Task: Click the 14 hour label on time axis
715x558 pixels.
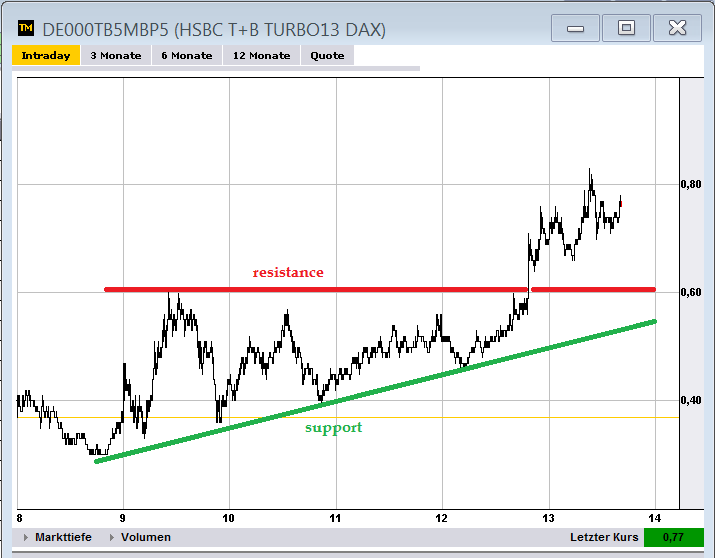Action: pos(654,518)
